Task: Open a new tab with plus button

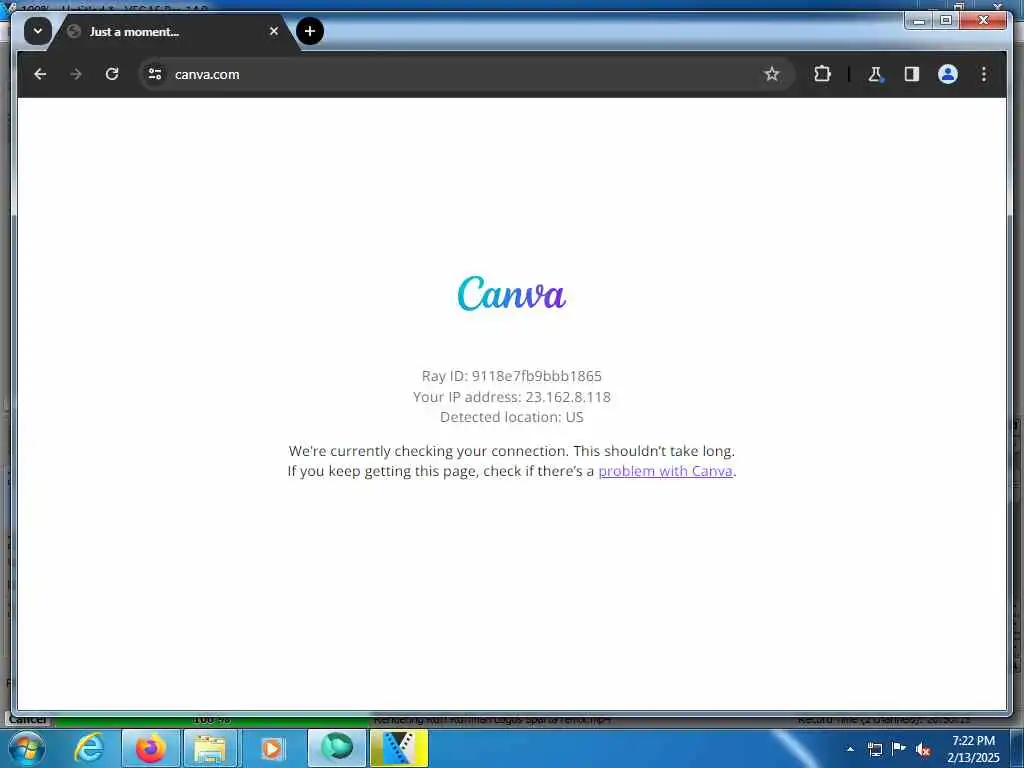Action: coord(310,31)
